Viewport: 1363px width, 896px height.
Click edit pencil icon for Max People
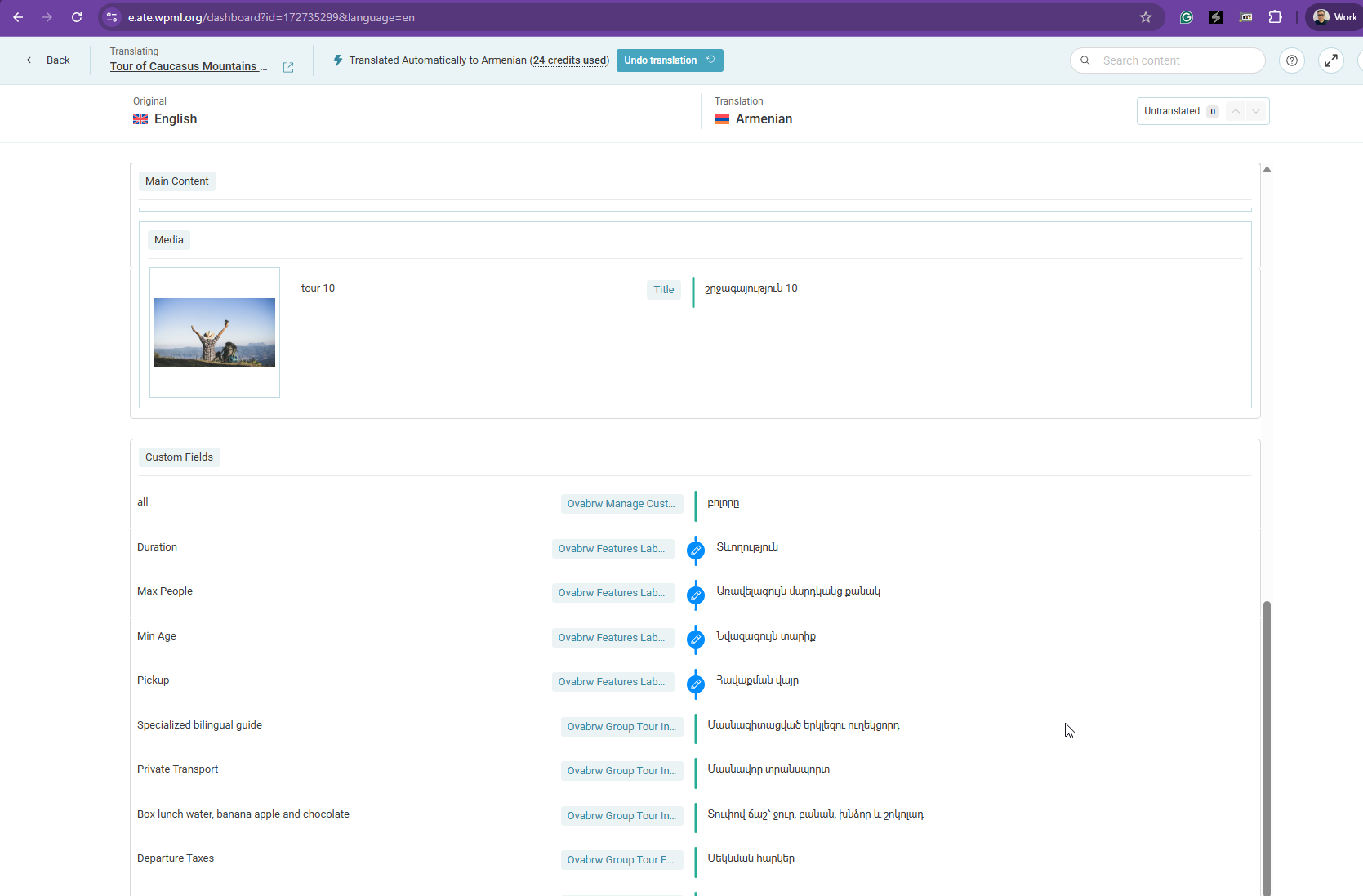[x=696, y=595]
